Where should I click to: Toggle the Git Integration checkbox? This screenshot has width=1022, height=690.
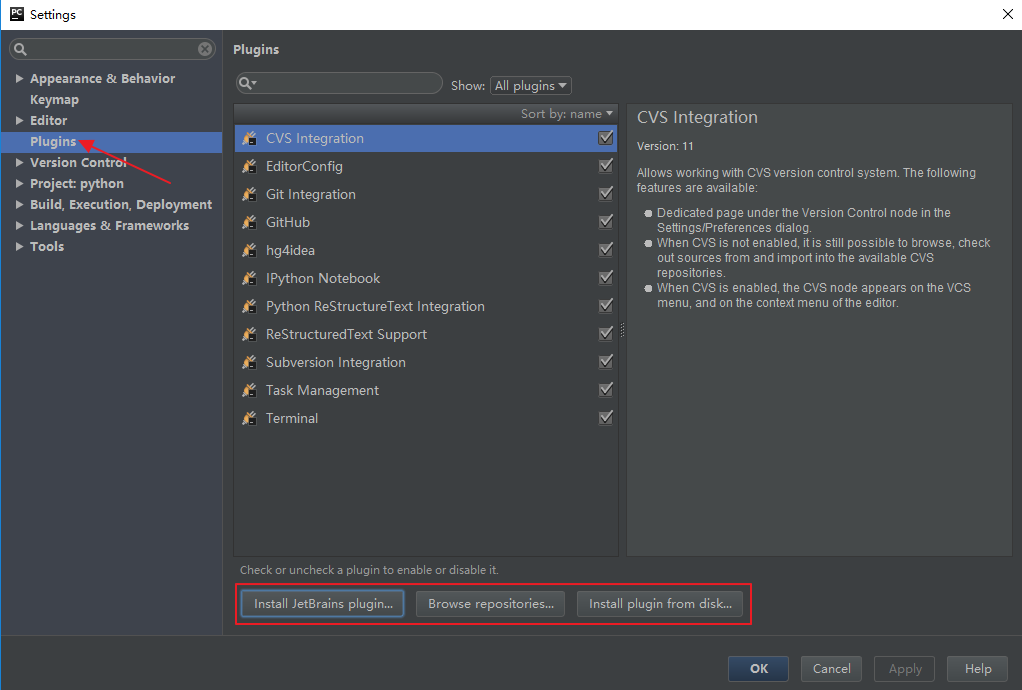[606, 194]
